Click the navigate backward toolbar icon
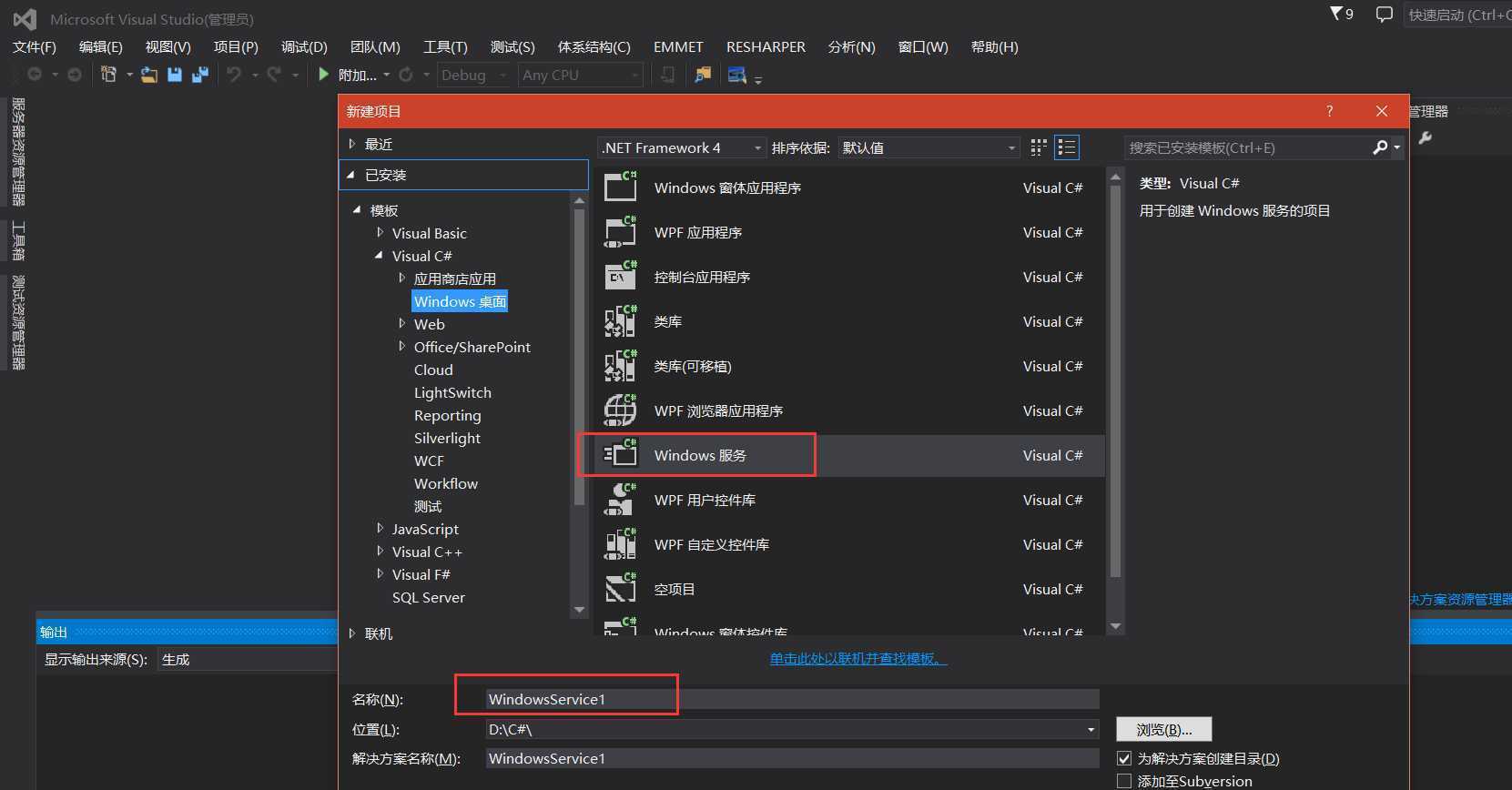This screenshot has height=790, width=1512. [x=35, y=75]
